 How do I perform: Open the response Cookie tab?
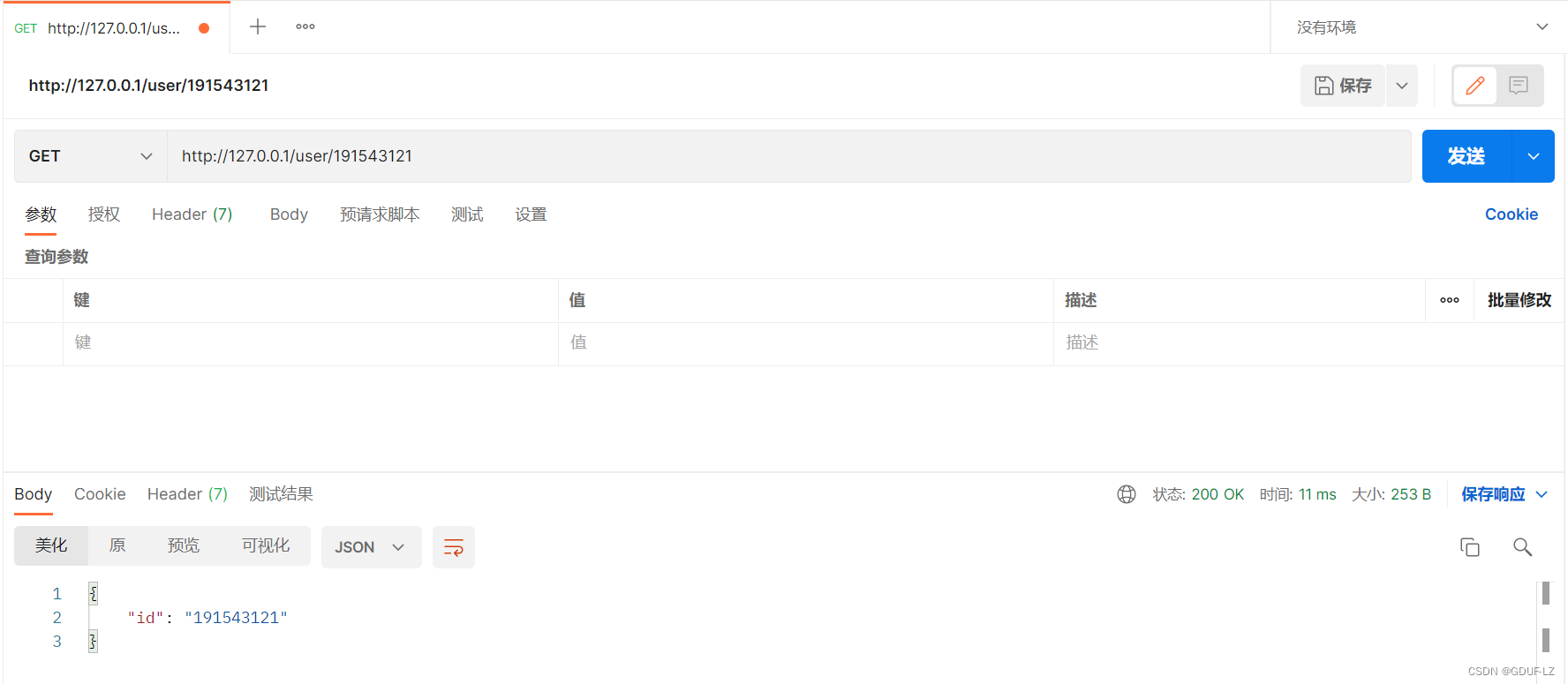coord(100,494)
